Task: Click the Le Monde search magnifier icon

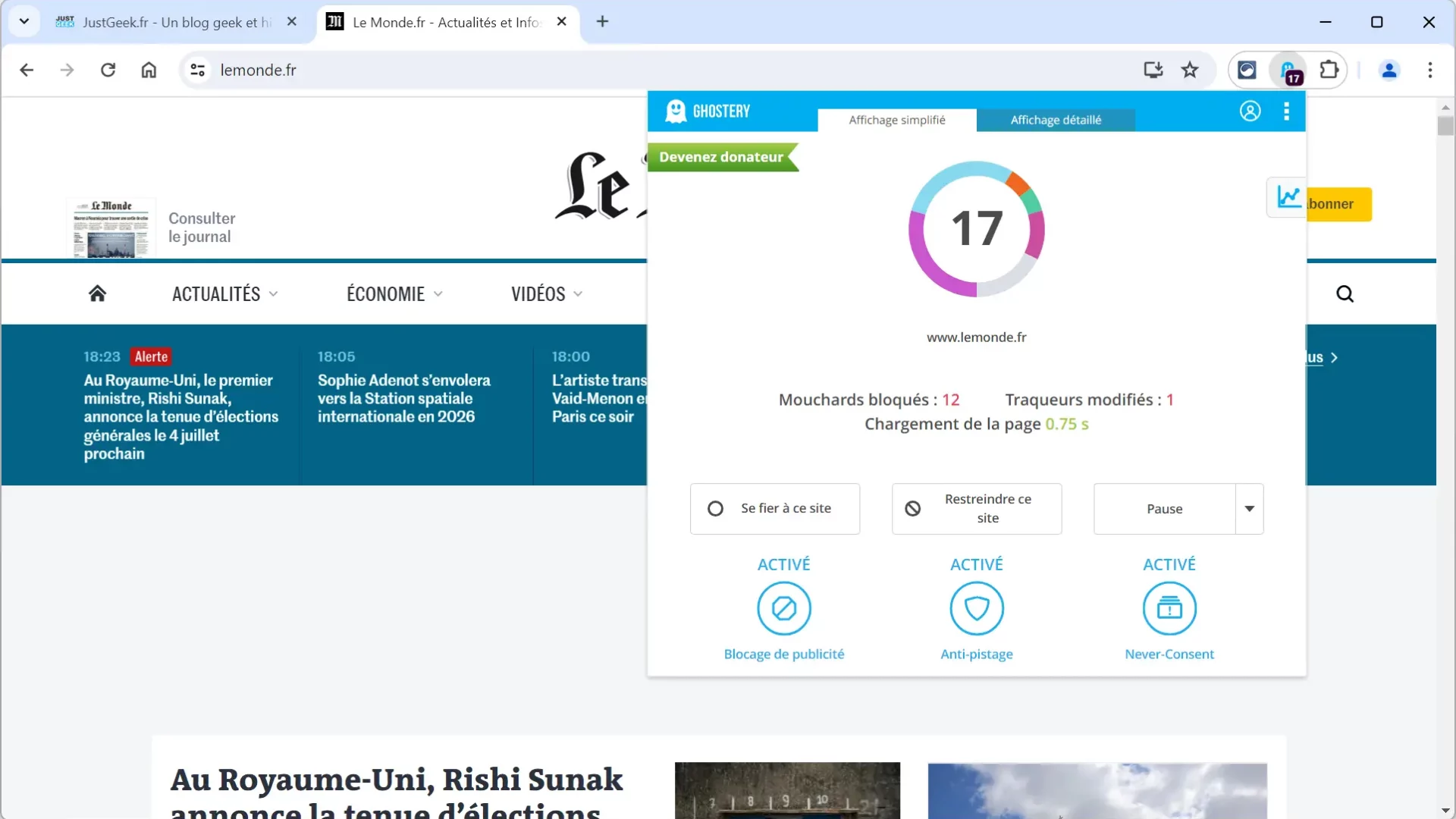Action: pos(1345,293)
